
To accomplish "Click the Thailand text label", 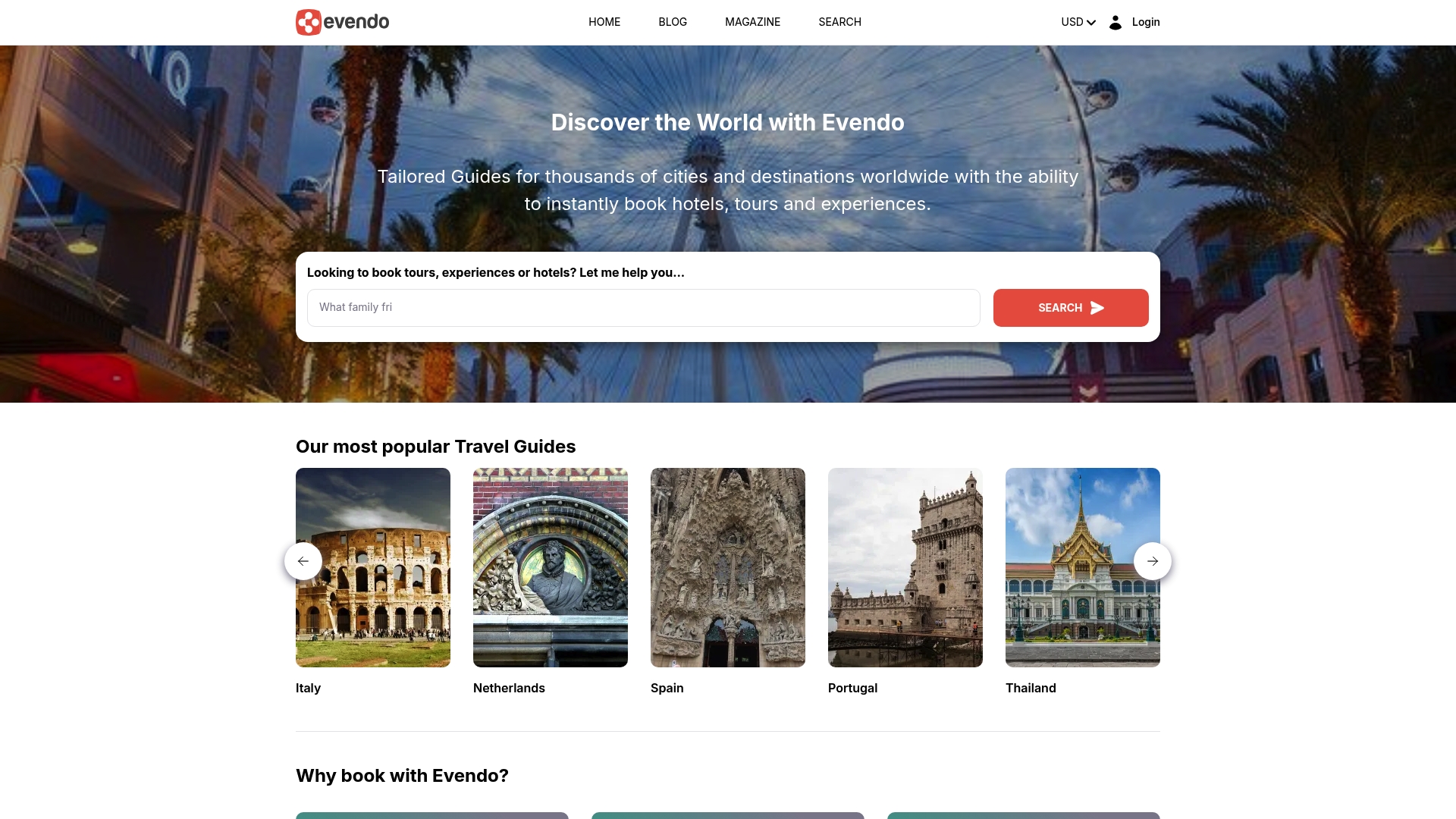I will 1030,688.
